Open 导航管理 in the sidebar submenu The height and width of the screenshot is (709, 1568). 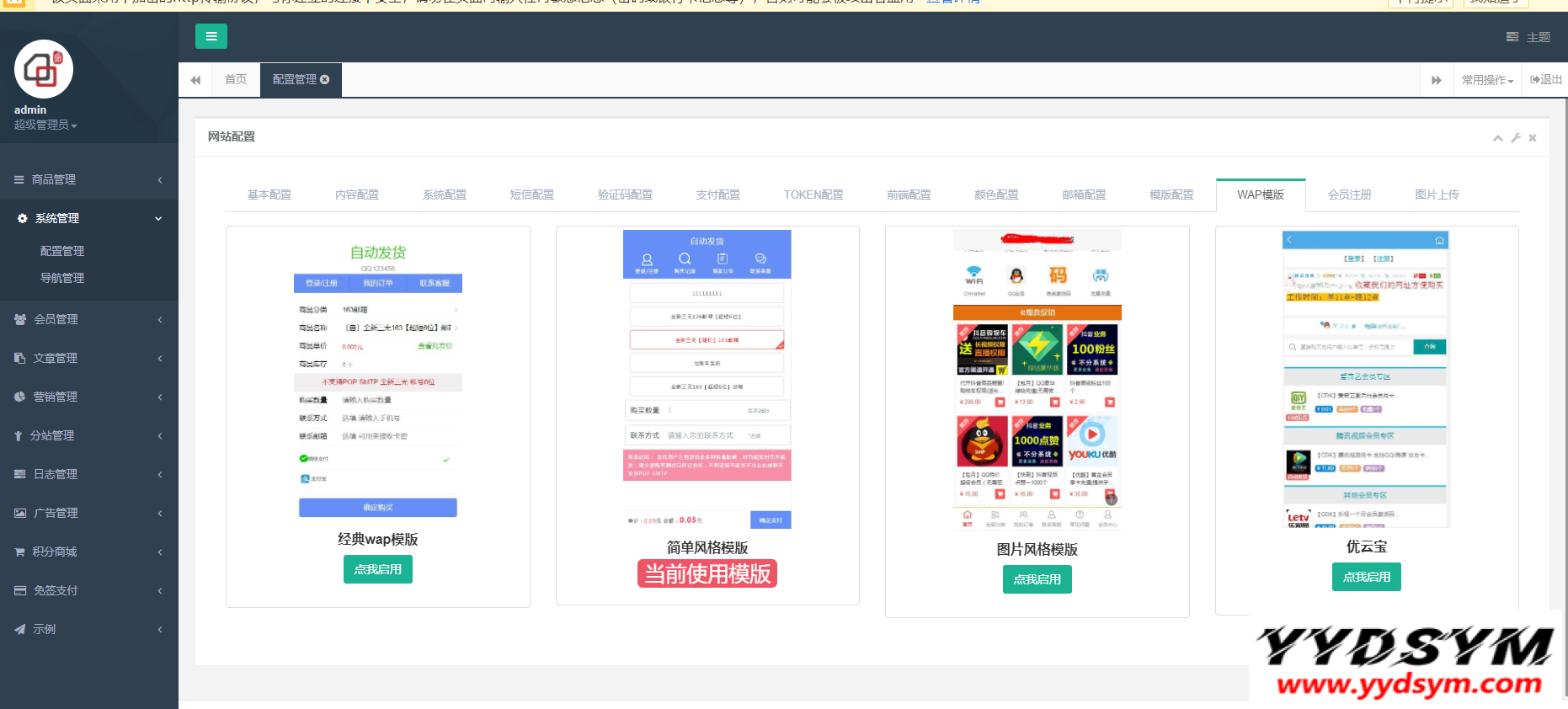(62, 278)
